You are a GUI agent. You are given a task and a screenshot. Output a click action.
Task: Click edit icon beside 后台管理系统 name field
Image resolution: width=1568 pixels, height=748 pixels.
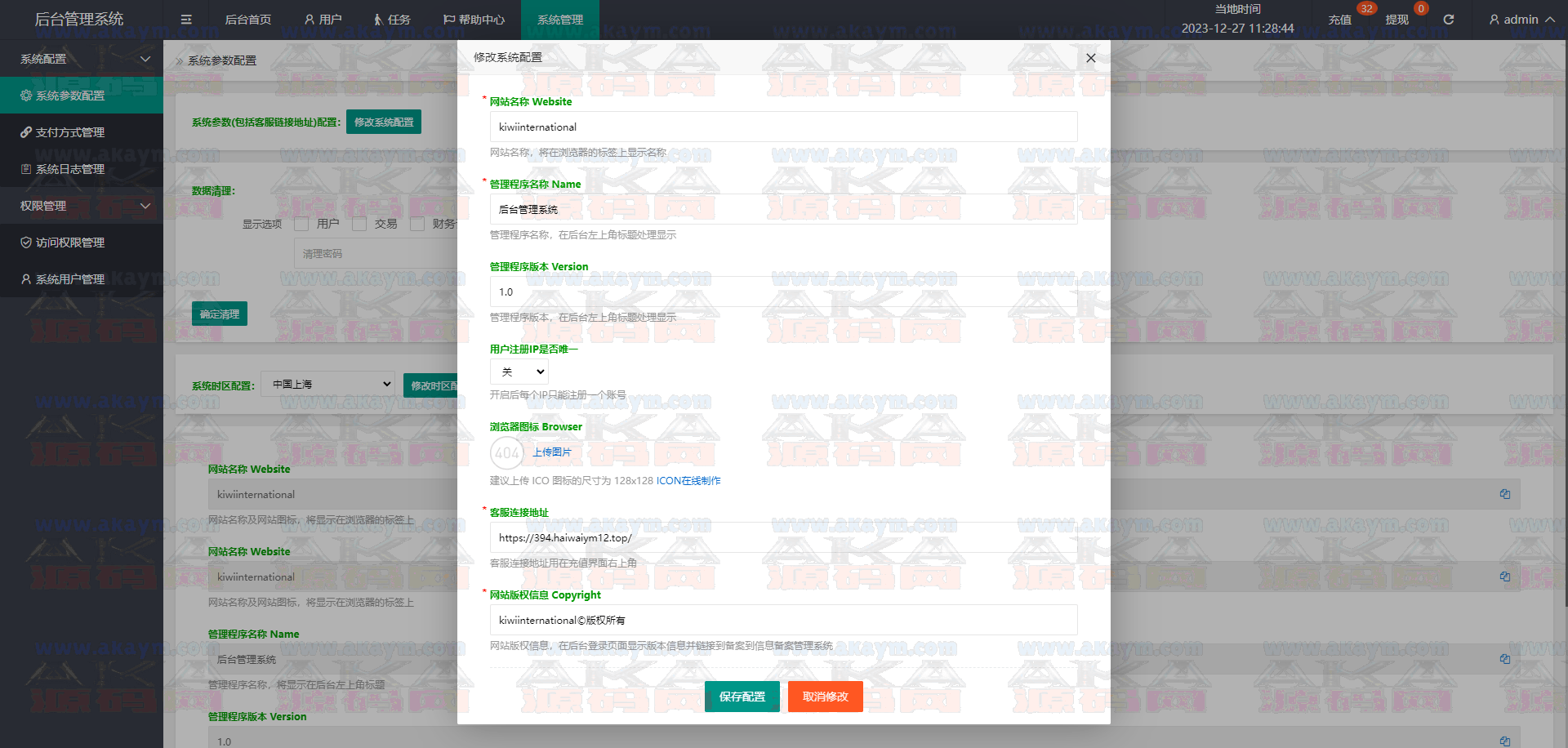[1504, 659]
